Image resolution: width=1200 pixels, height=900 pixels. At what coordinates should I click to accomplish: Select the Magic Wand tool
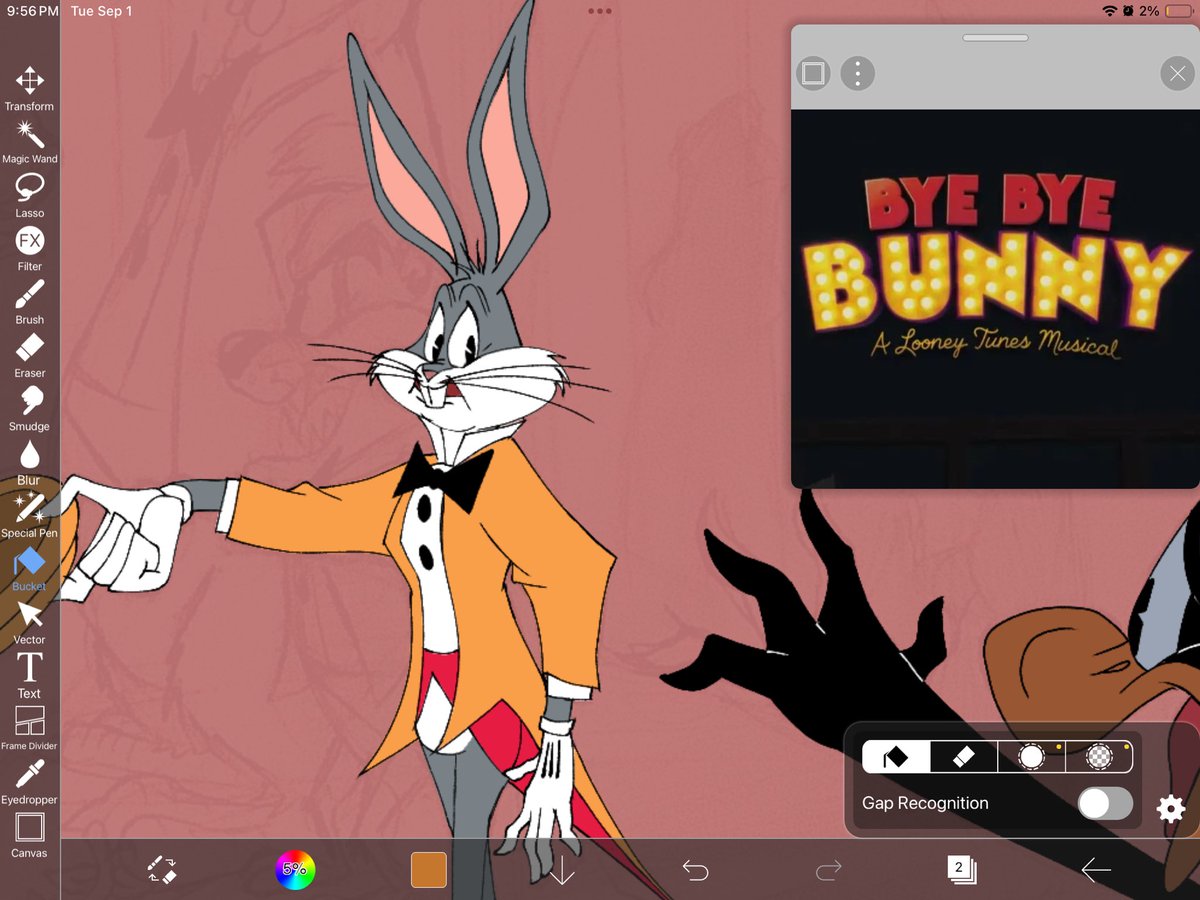tap(29, 141)
